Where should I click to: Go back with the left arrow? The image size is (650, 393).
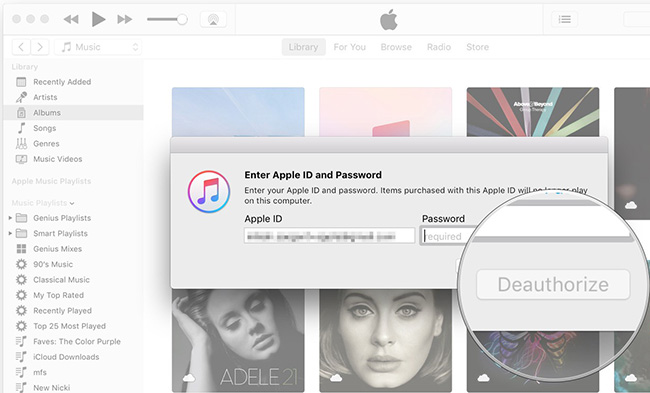point(21,47)
